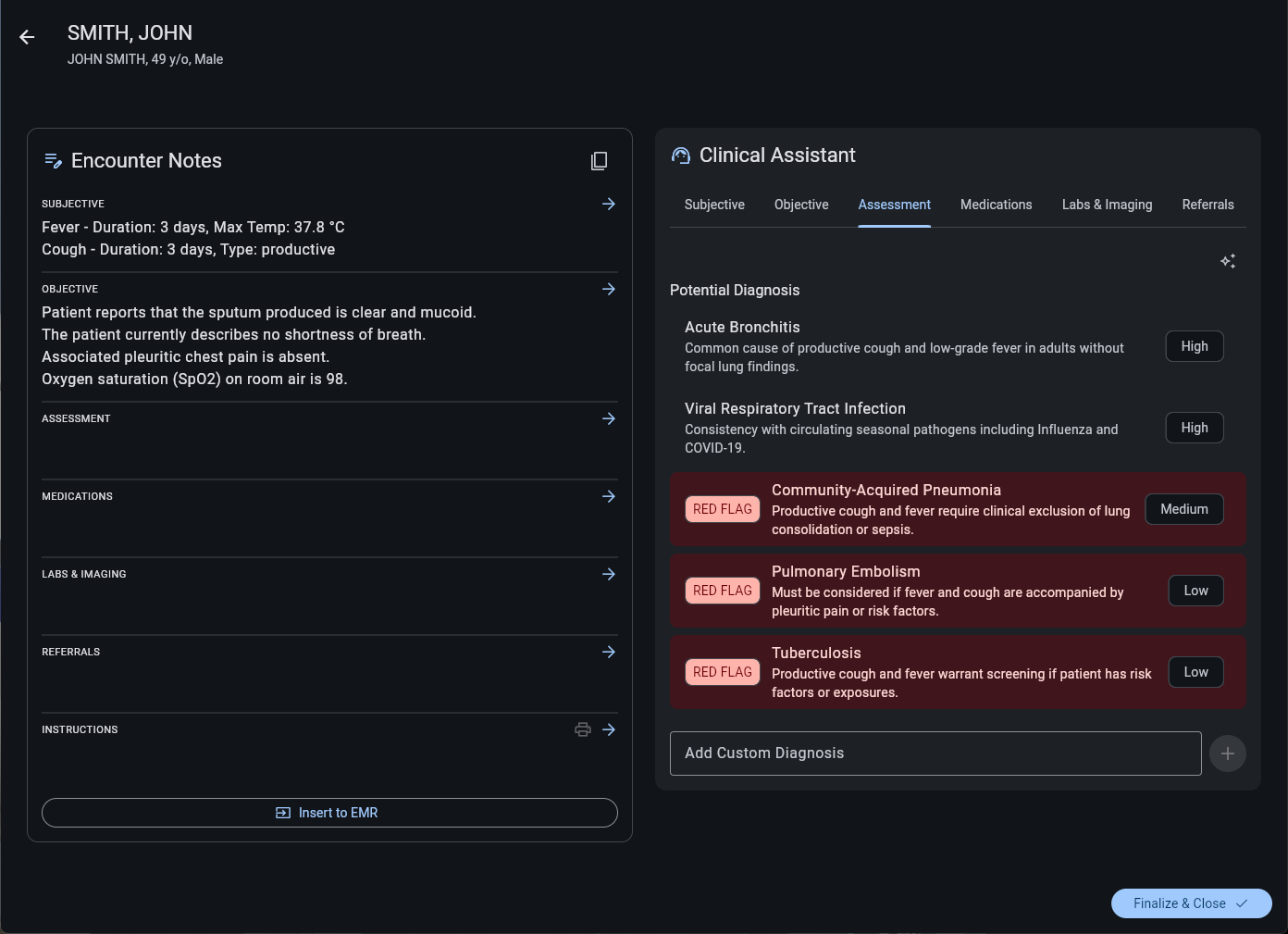Click the Clinical Assistant headset icon
This screenshot has height=934, width=1288.
pyautogui.click(x=681, y=155)
